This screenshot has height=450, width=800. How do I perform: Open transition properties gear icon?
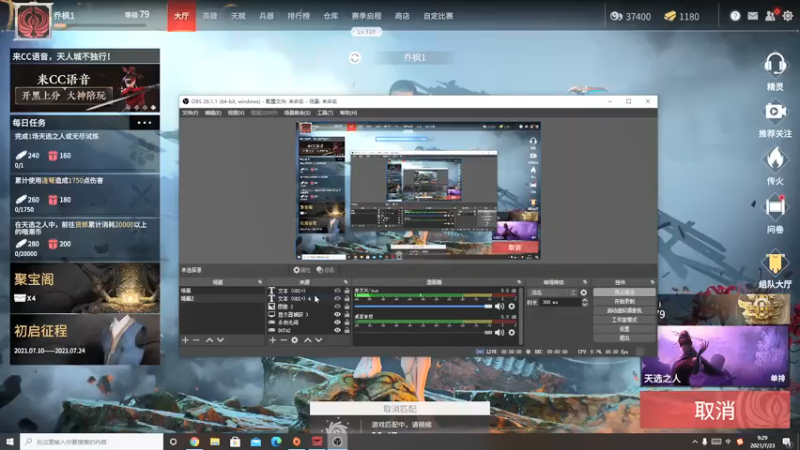[584, 292]
